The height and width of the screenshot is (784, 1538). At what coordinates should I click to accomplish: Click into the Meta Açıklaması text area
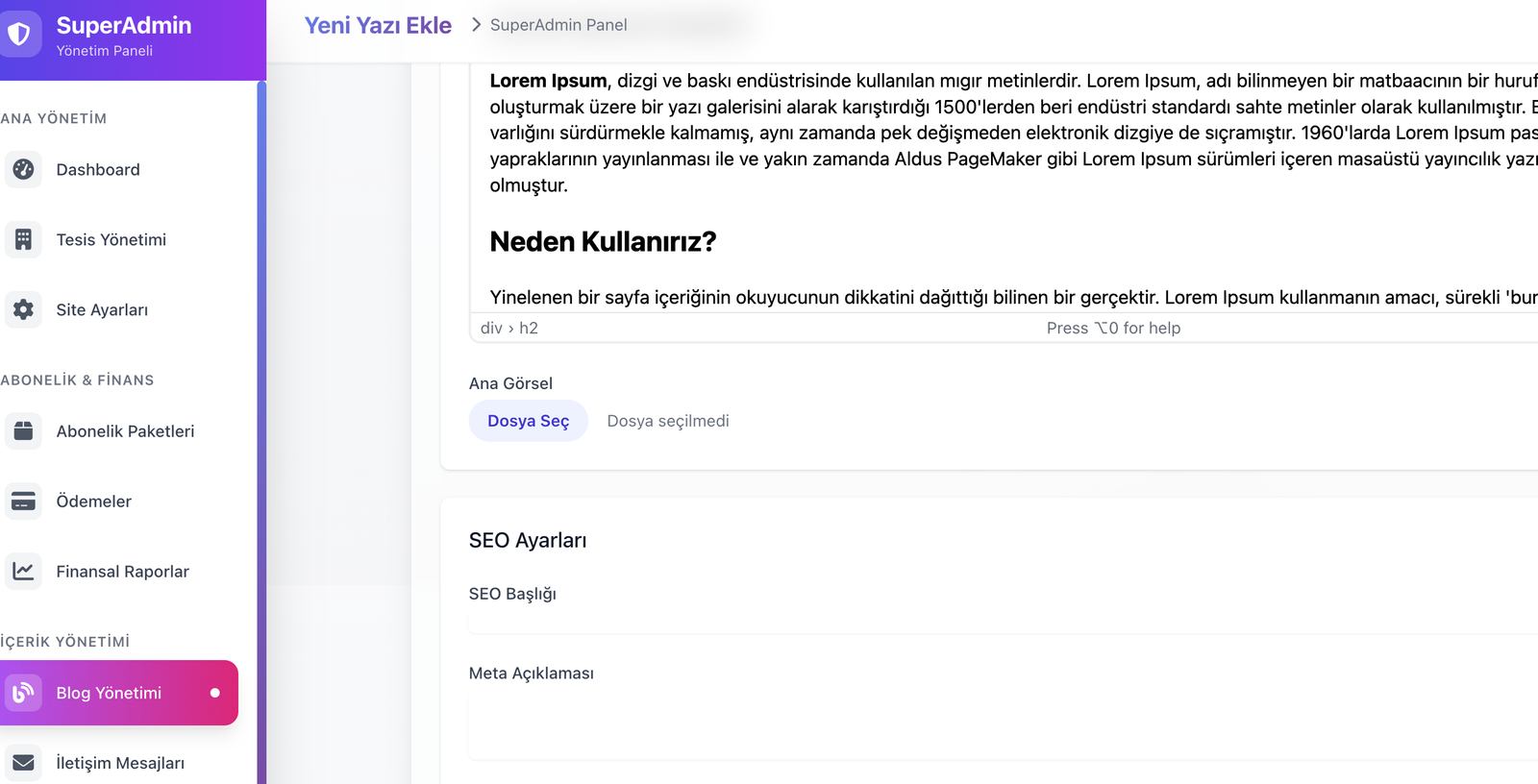(1000, 725)
